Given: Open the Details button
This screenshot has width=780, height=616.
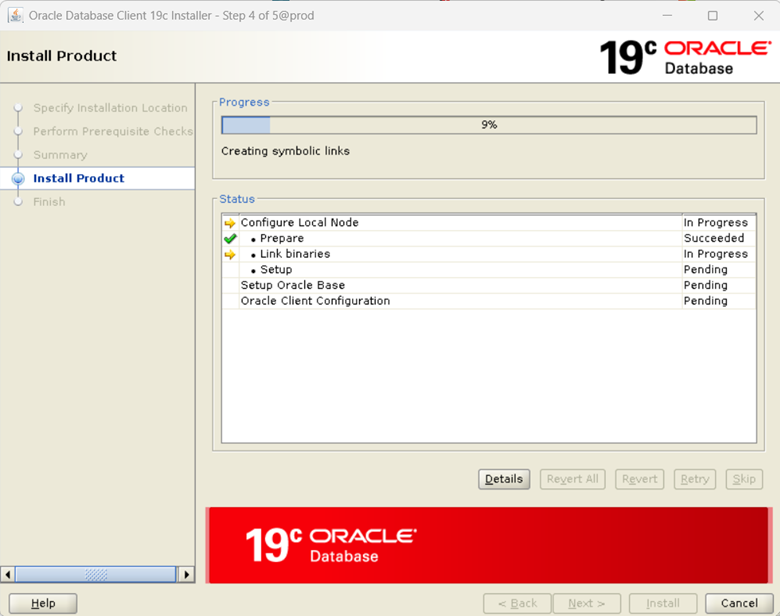Looking at the screenshot, I should coord(504,479).
